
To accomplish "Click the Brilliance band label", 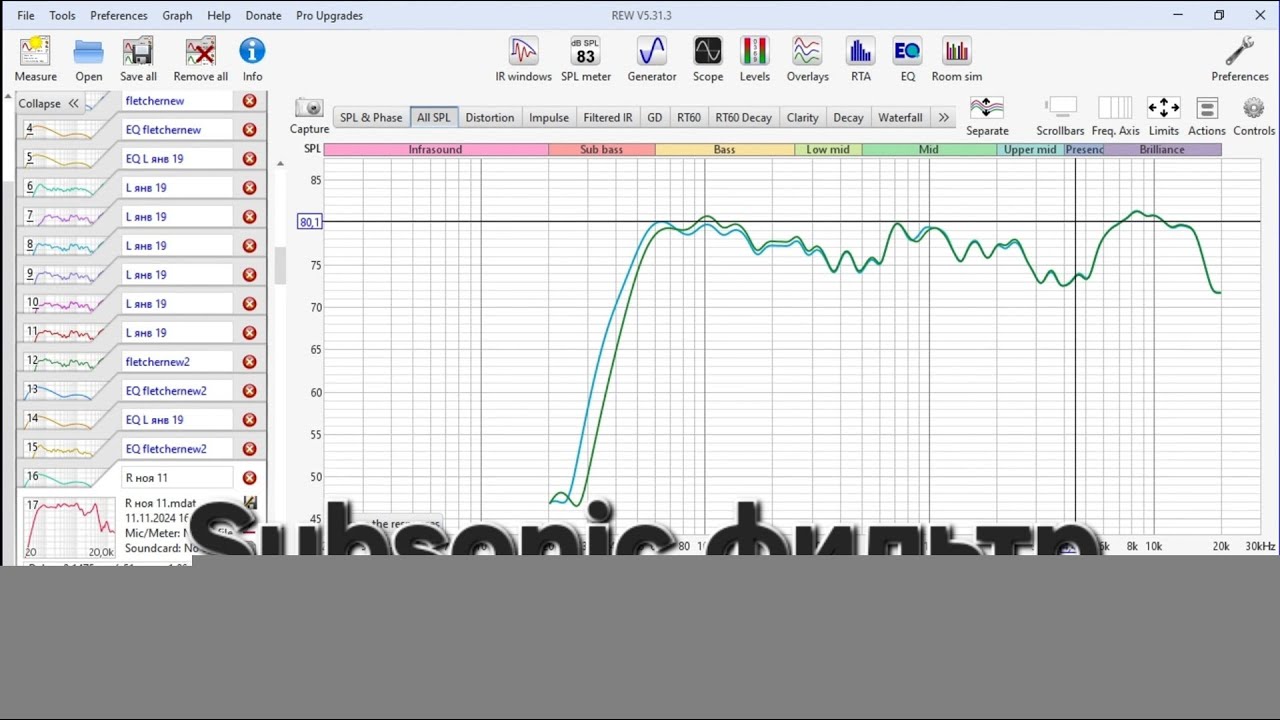I will pyautogui.click(x=1162, y=150).
